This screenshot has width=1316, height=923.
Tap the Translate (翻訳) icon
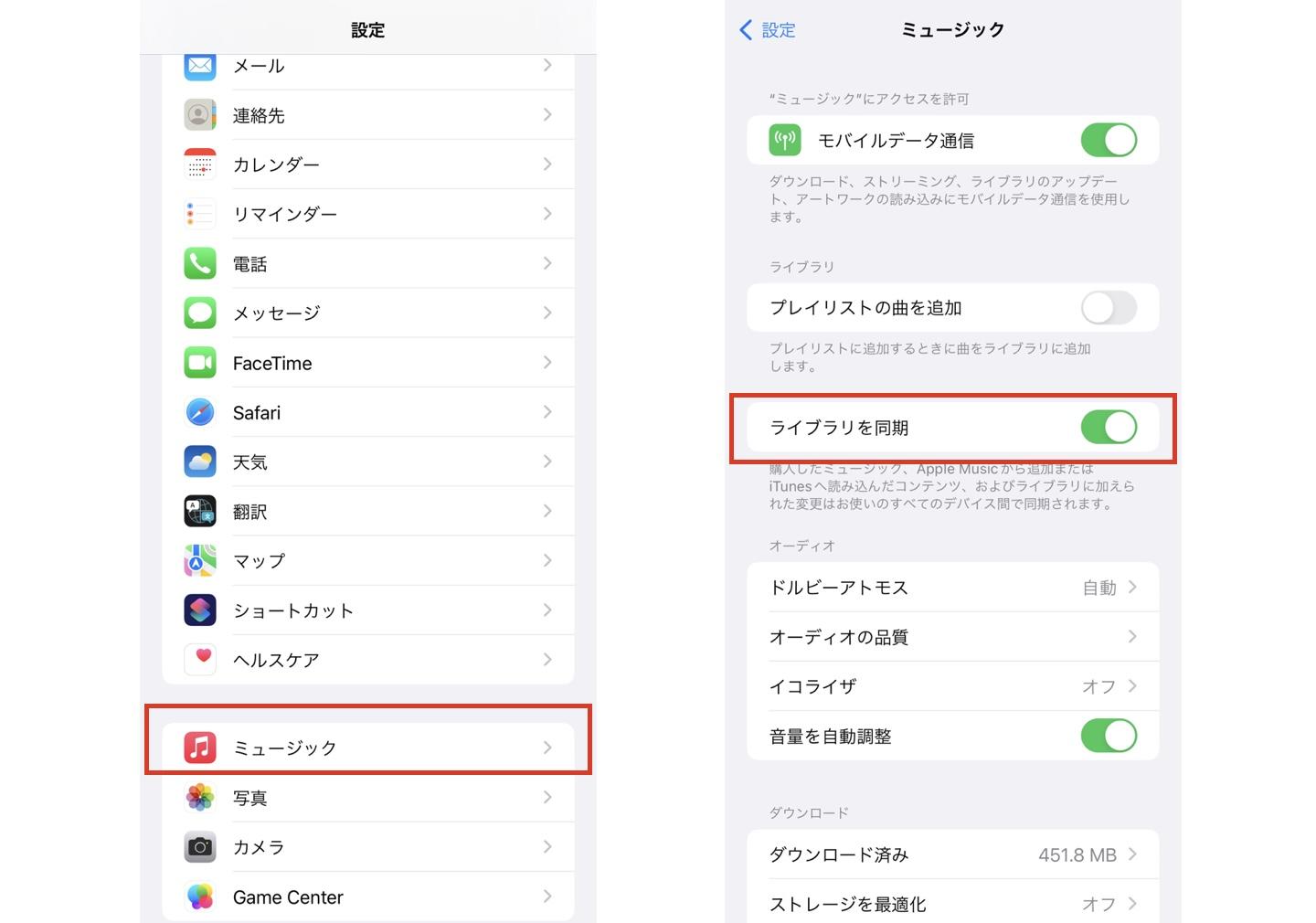[x=200, y=511]
